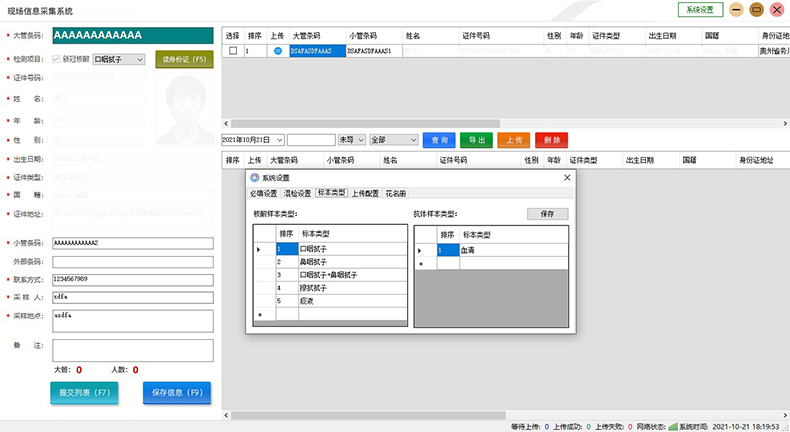Minimize the application with the yellow button
790x432 pixels.
(x=736, y=10)
